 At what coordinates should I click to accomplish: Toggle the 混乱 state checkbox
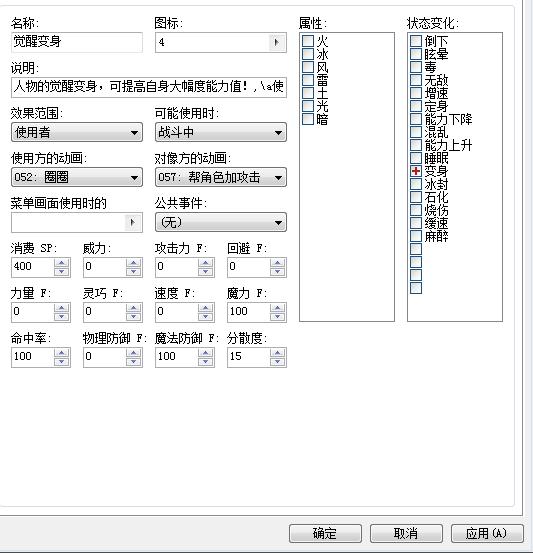pyautogui.click(x=416, y=132)
